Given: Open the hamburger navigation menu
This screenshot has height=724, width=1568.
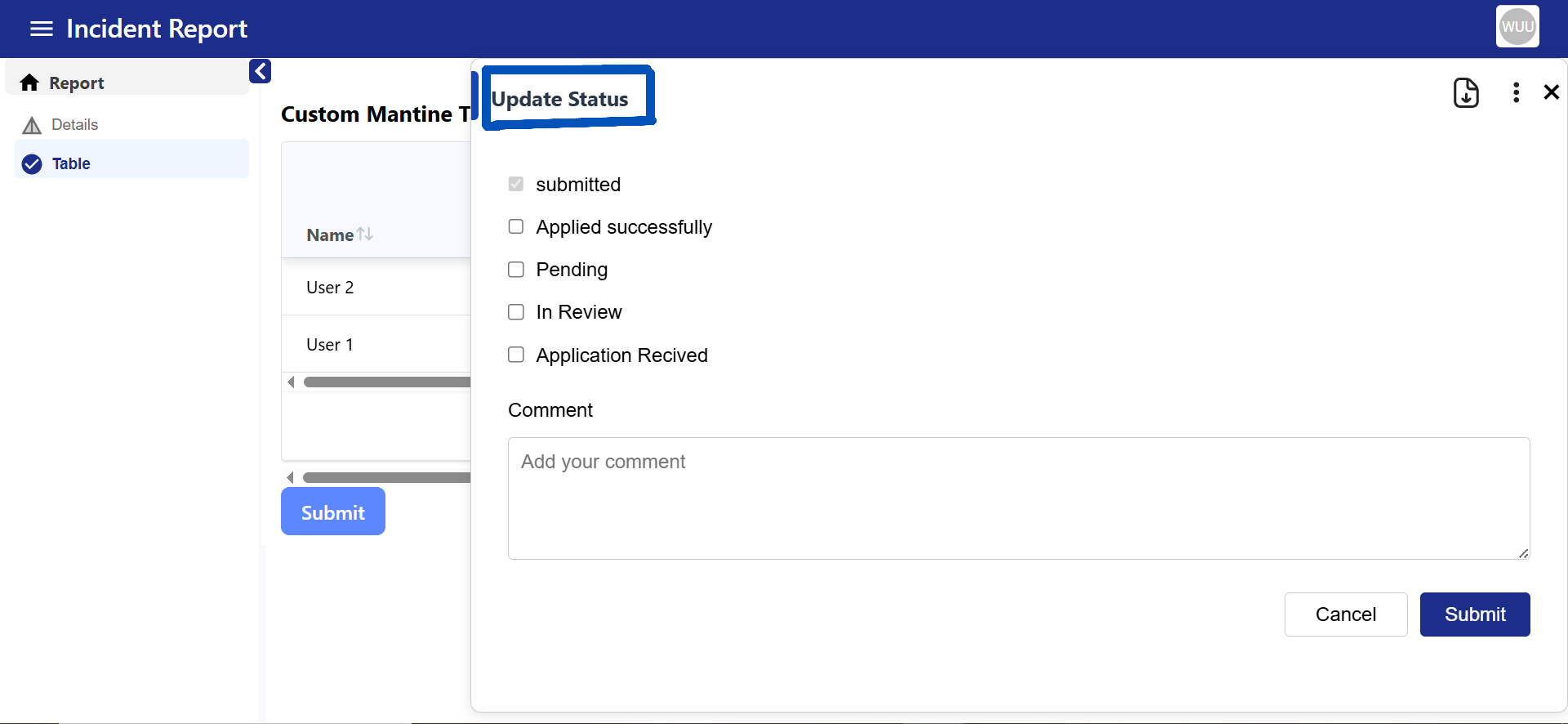Looking at the screenshot, I should pos(41,29).
